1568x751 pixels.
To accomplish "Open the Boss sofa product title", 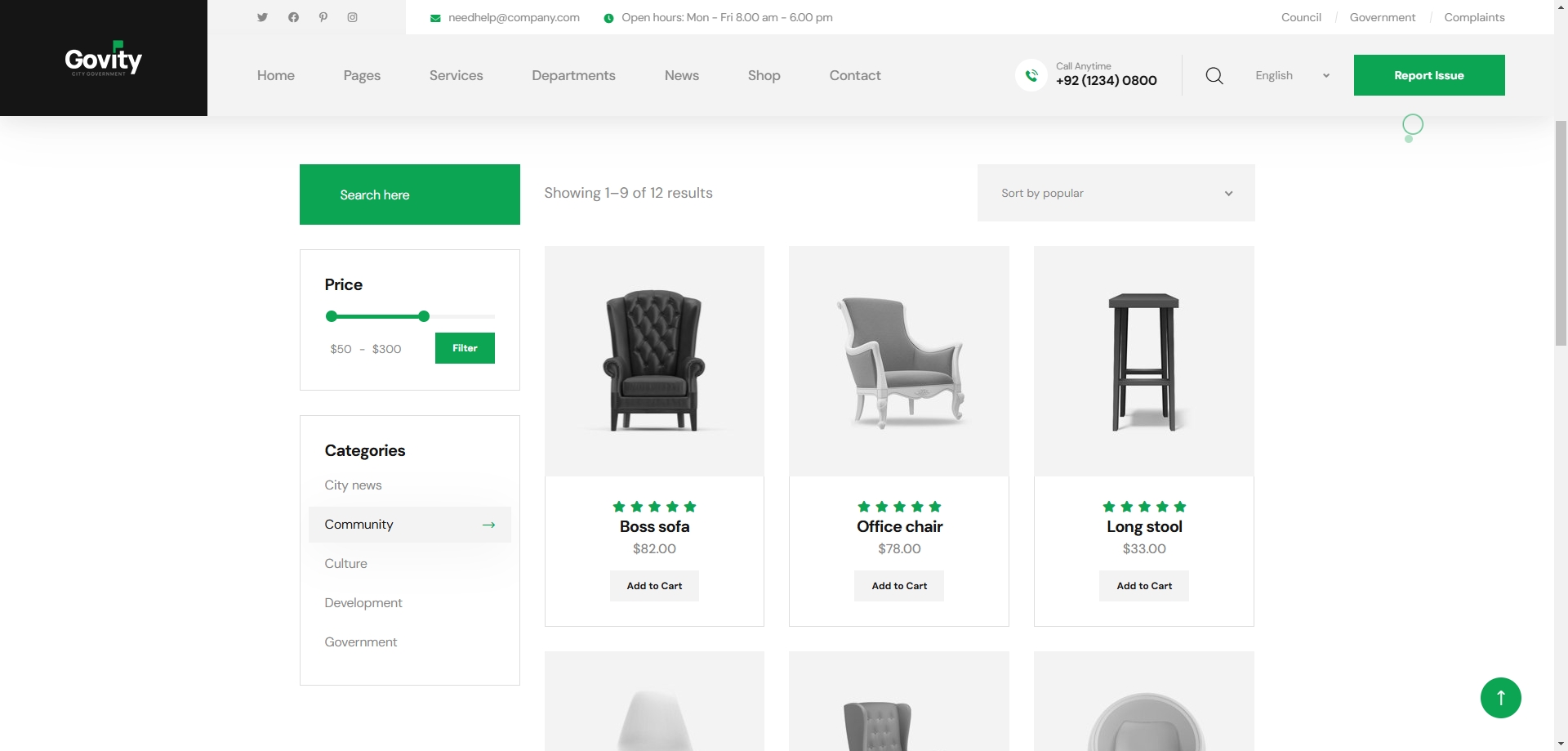I will click(654, 527).
